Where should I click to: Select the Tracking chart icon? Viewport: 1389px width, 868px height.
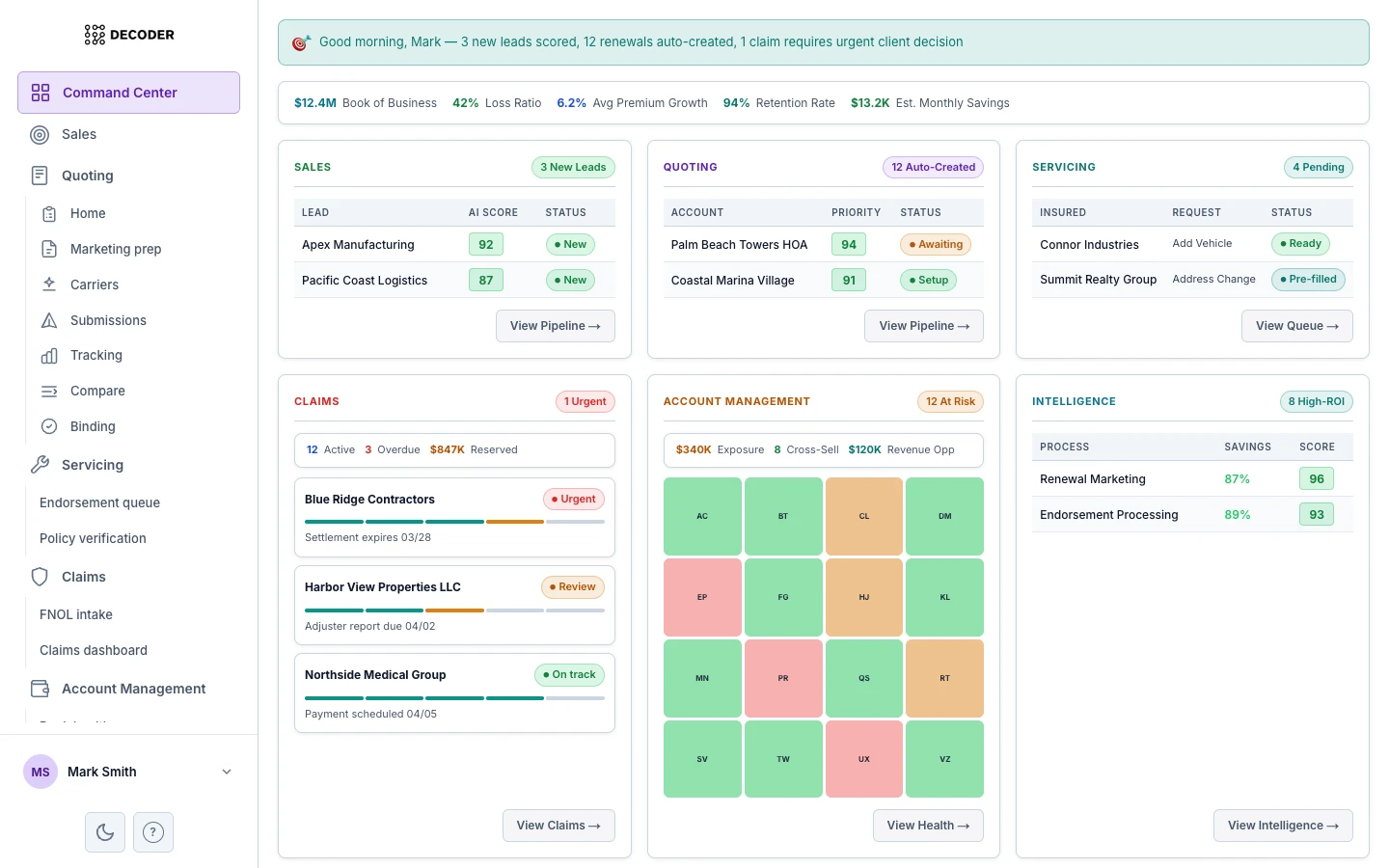tap(49, 355)
